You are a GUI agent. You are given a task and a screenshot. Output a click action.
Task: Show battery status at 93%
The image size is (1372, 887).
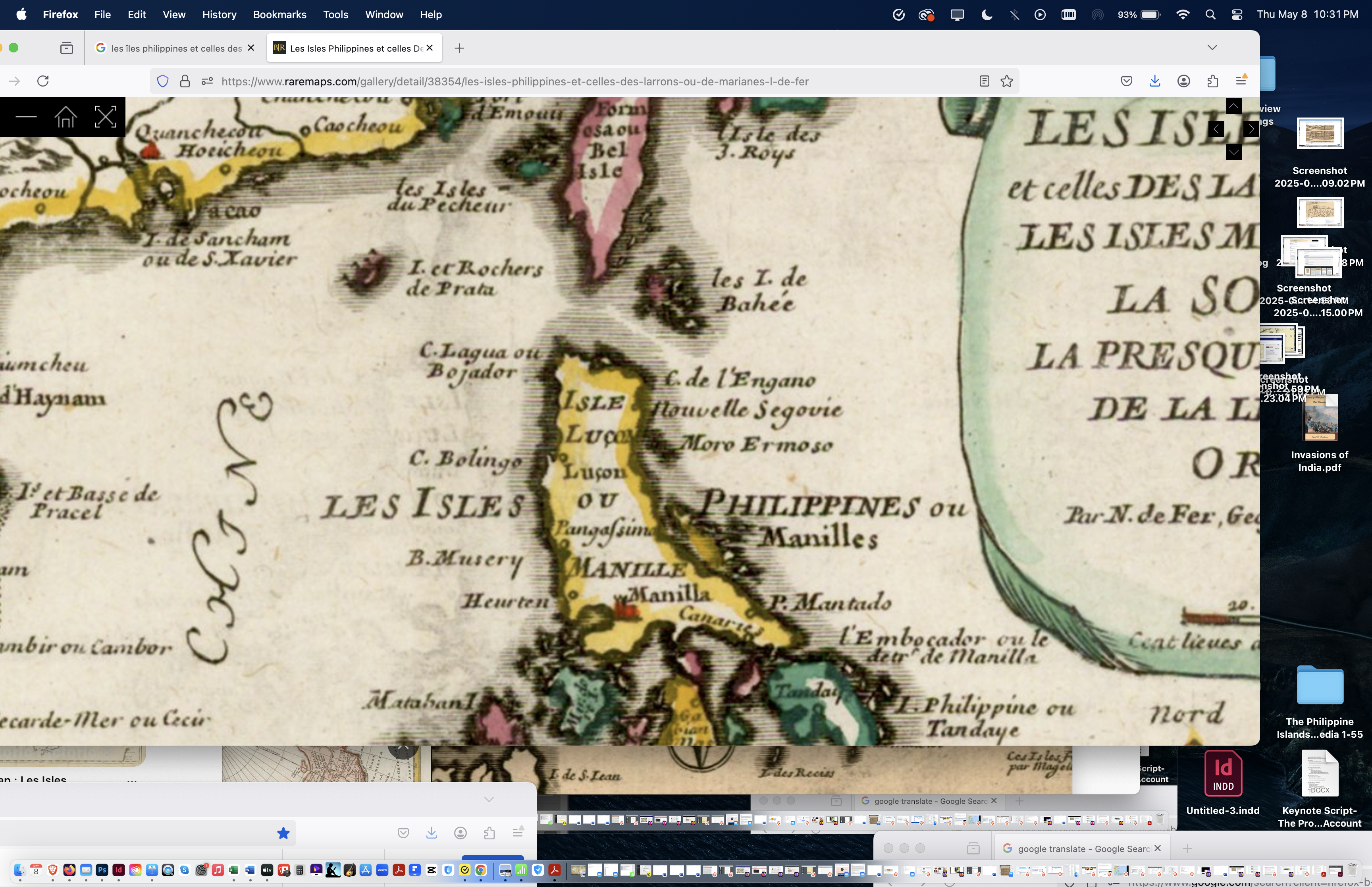[x=1139, y=15]
